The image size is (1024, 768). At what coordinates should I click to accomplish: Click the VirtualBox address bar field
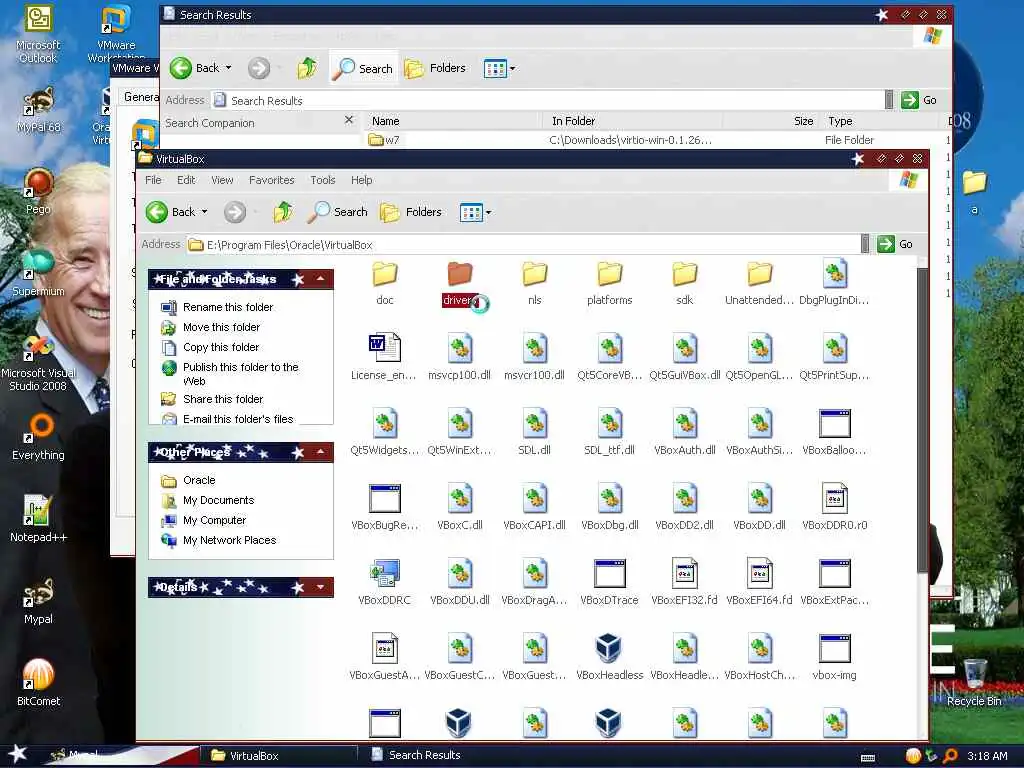(524, 245)
